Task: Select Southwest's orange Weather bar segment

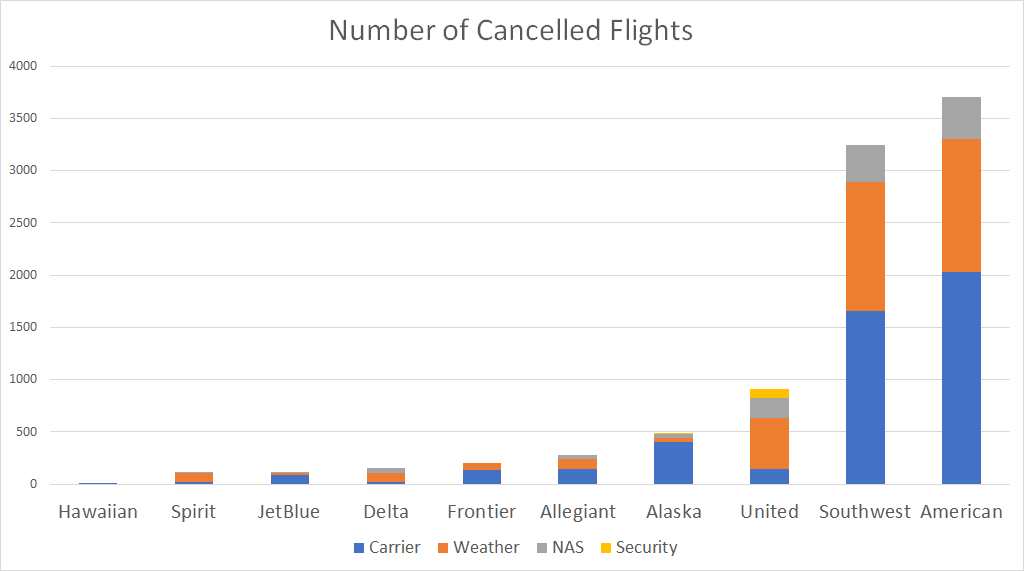Action: [865, 246]
